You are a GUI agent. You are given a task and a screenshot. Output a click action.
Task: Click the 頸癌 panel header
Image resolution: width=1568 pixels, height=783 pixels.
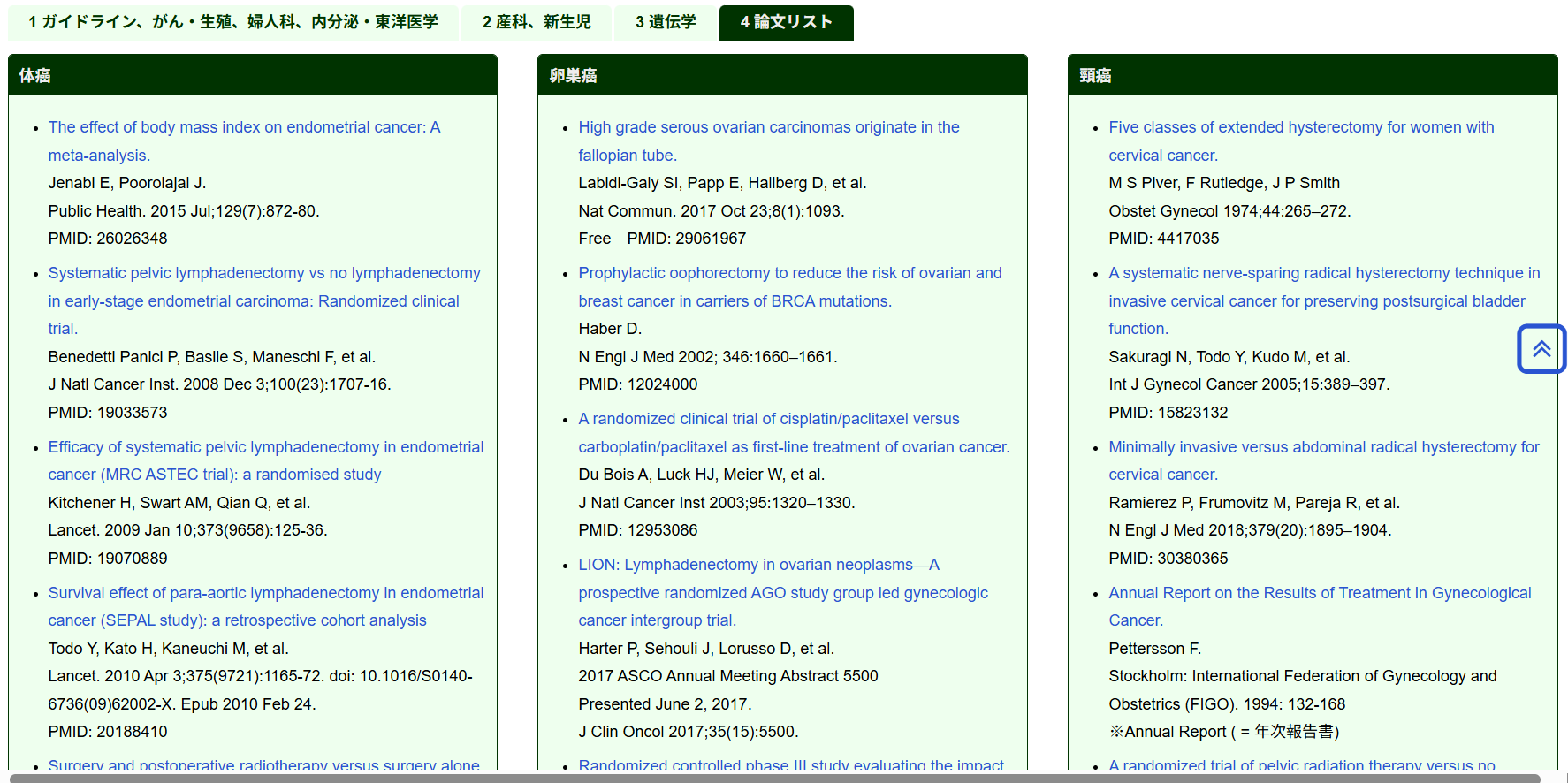[1312, 76]
